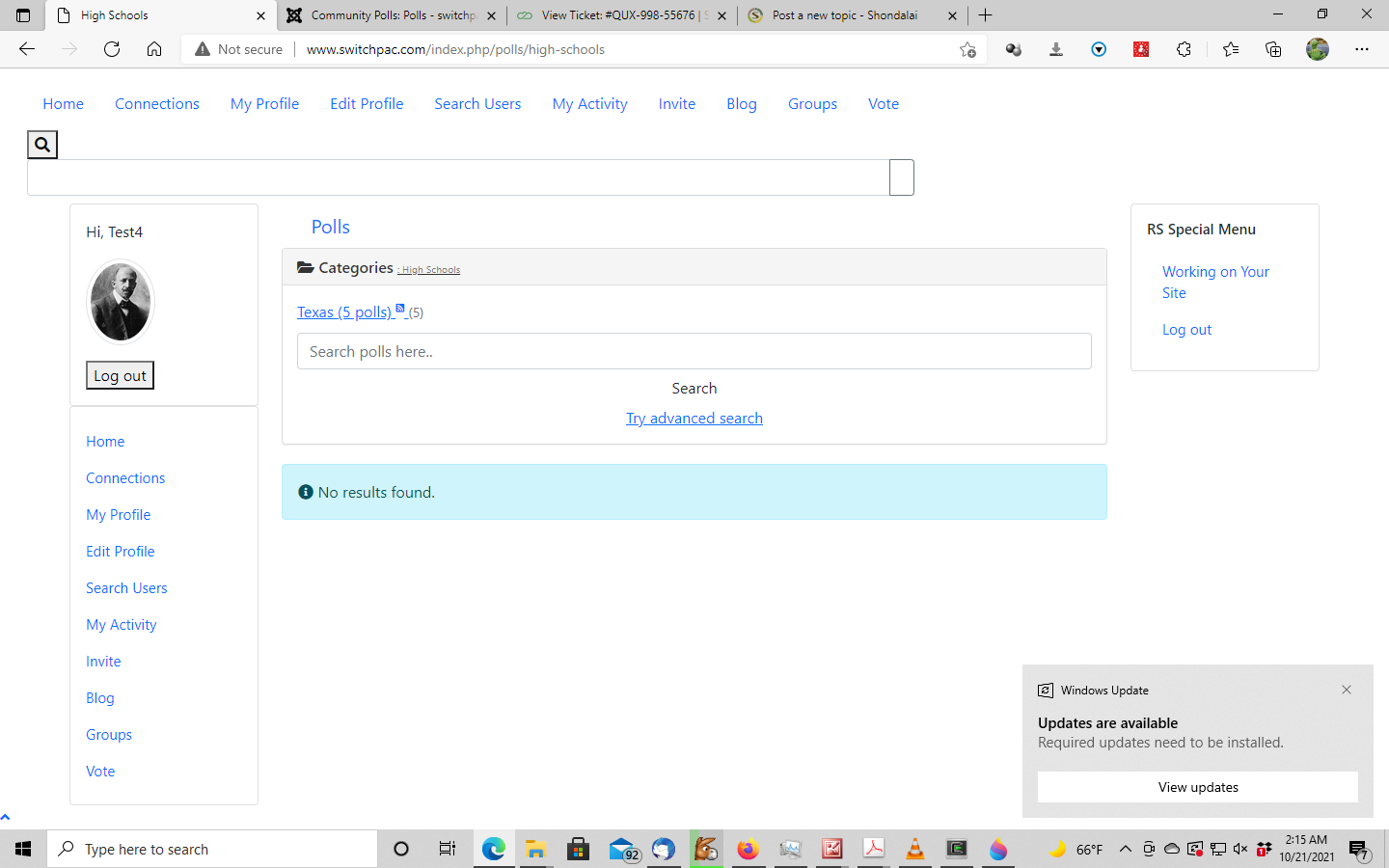Dismiss the Windows Update notification
The image size is (1389, 868).
(1346, 690)
